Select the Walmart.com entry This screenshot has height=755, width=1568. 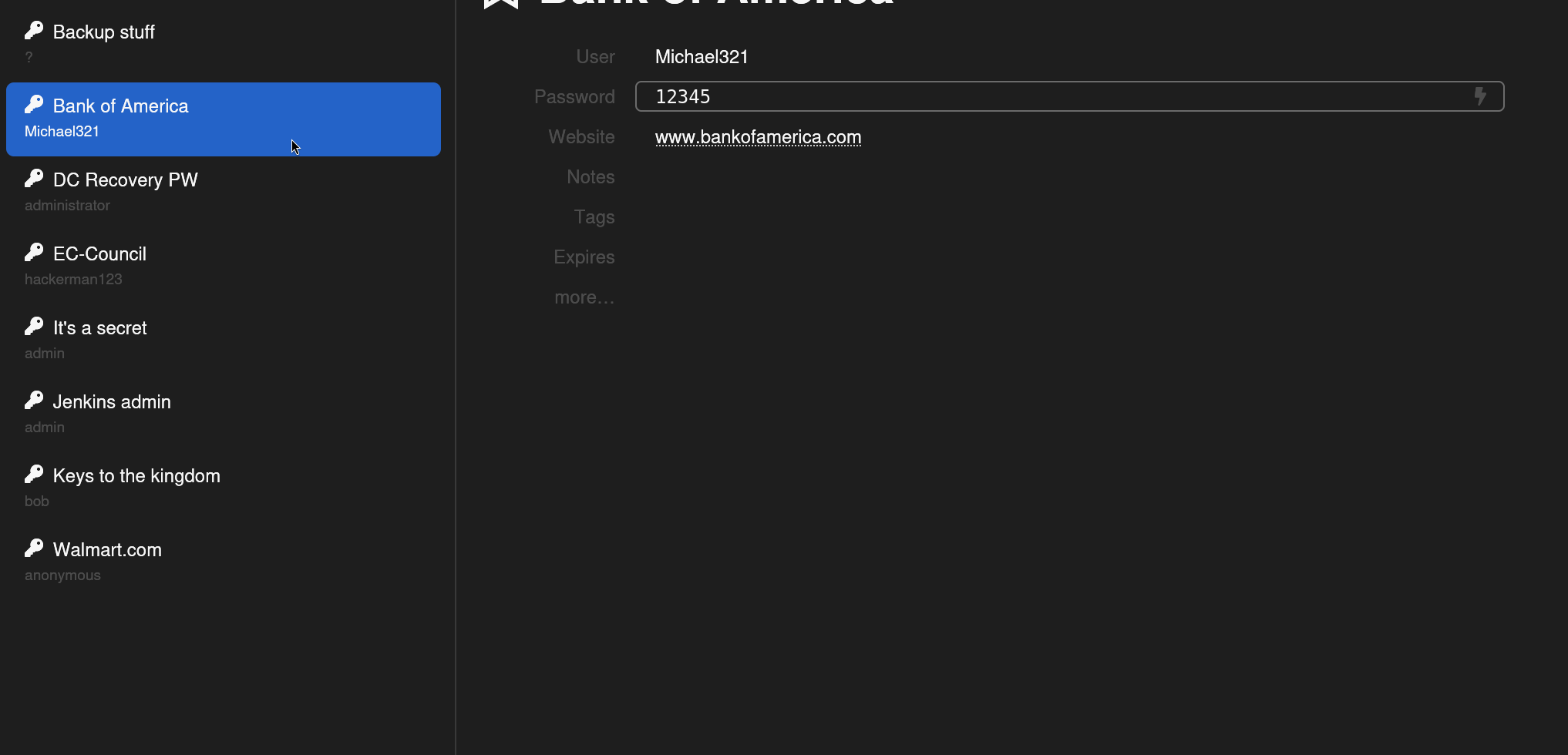point(224,562)
